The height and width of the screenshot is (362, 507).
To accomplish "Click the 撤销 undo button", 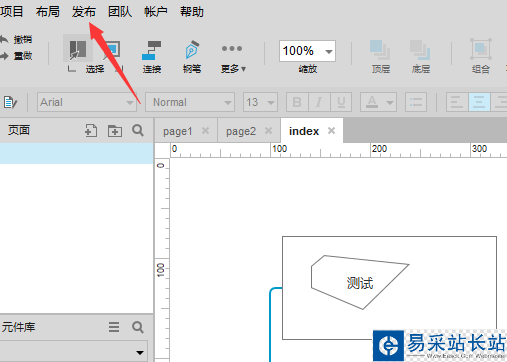I will (17, 40).
